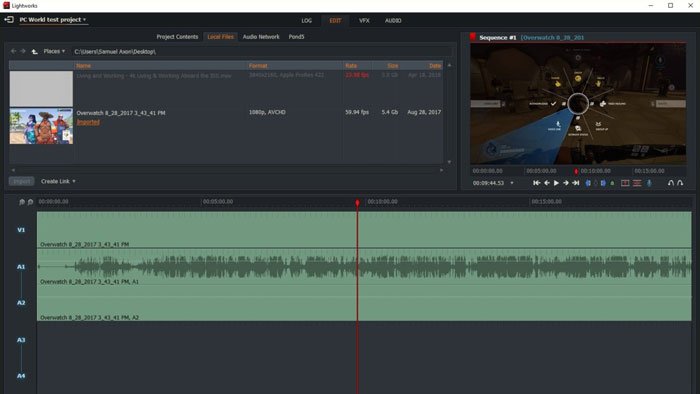
Task: Click the viewer scrub bar red marker
Action: coord(576,171)
